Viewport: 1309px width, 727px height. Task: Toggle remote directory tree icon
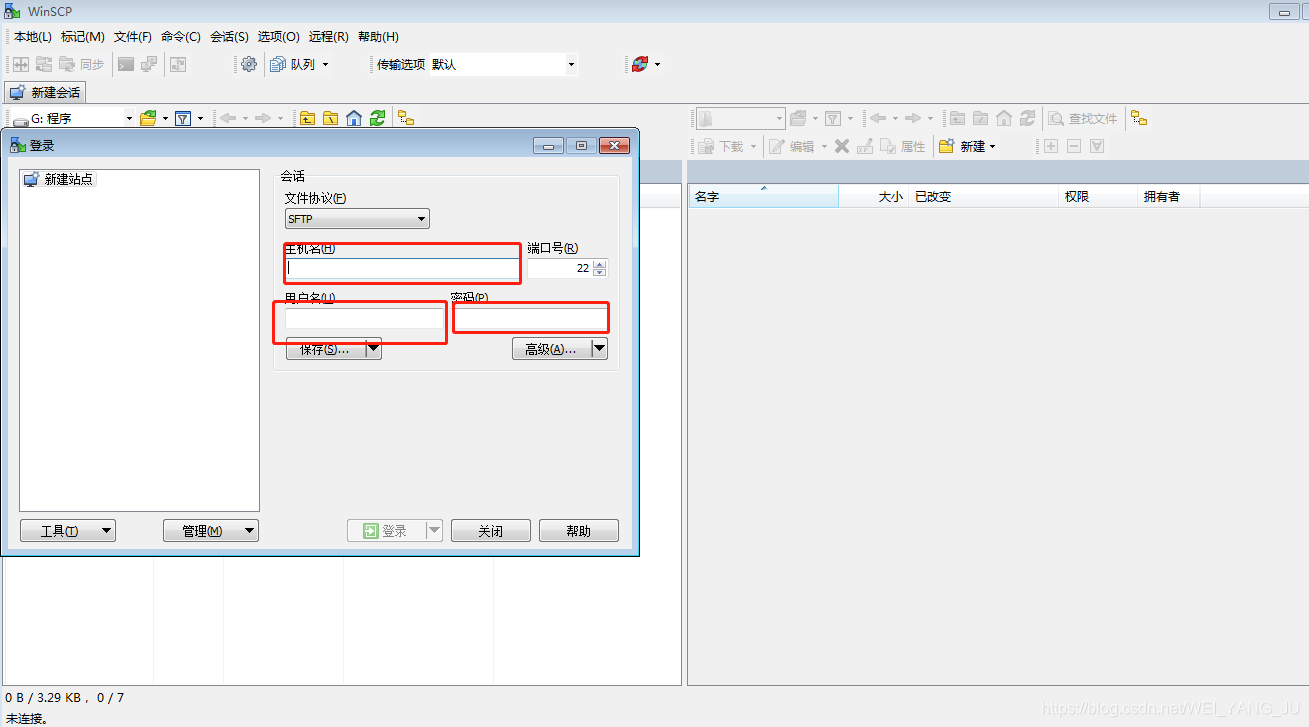1138,118
